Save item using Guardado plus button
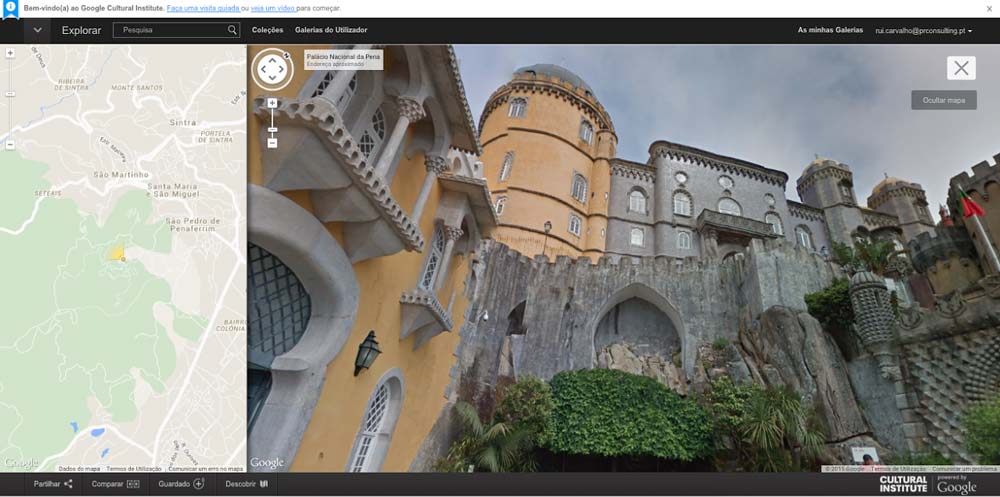 tap(181, 484)
